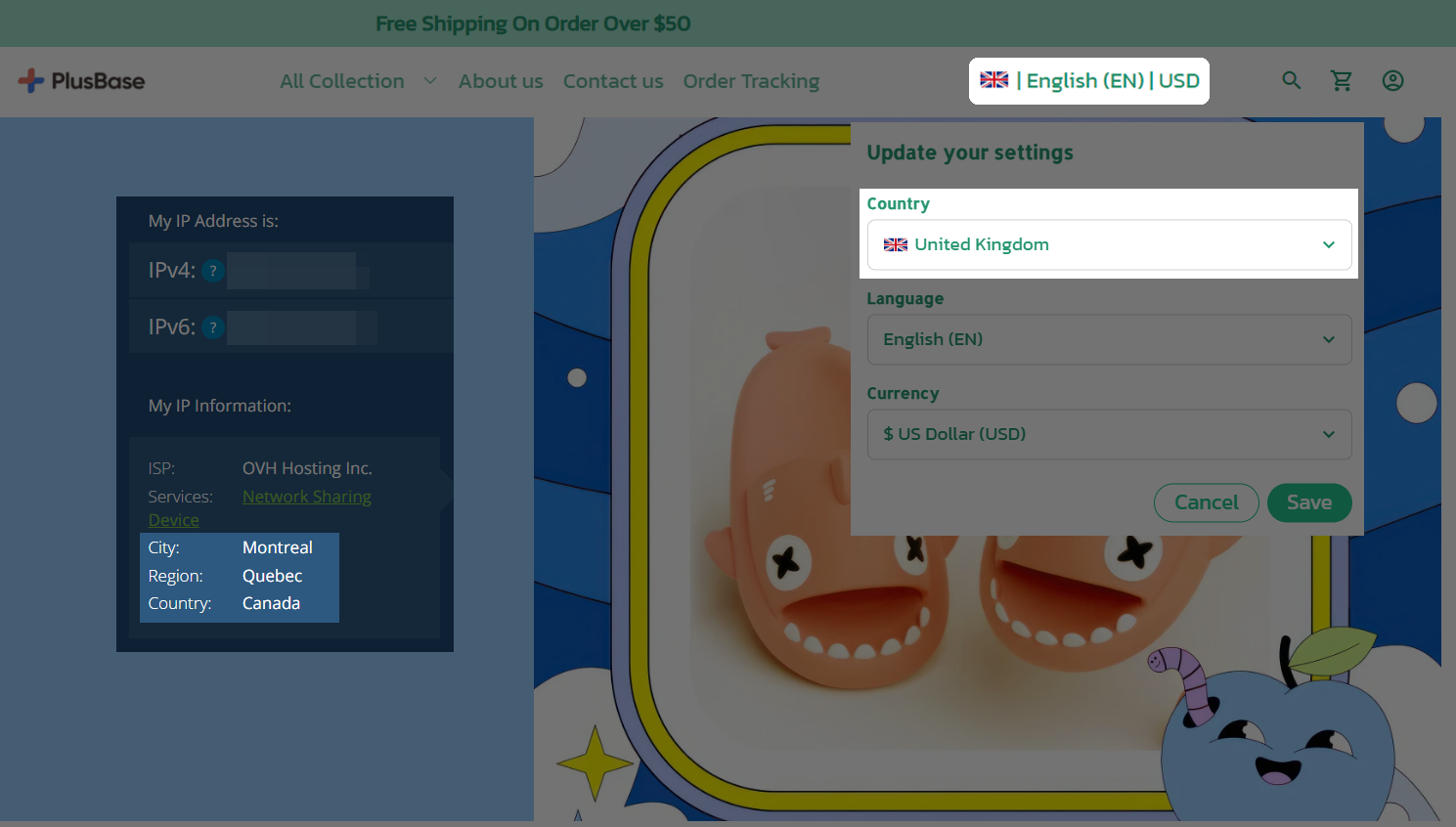Click the Cancel button
This screenshot has height=827, width=1456.
(x=1206, y=502)
